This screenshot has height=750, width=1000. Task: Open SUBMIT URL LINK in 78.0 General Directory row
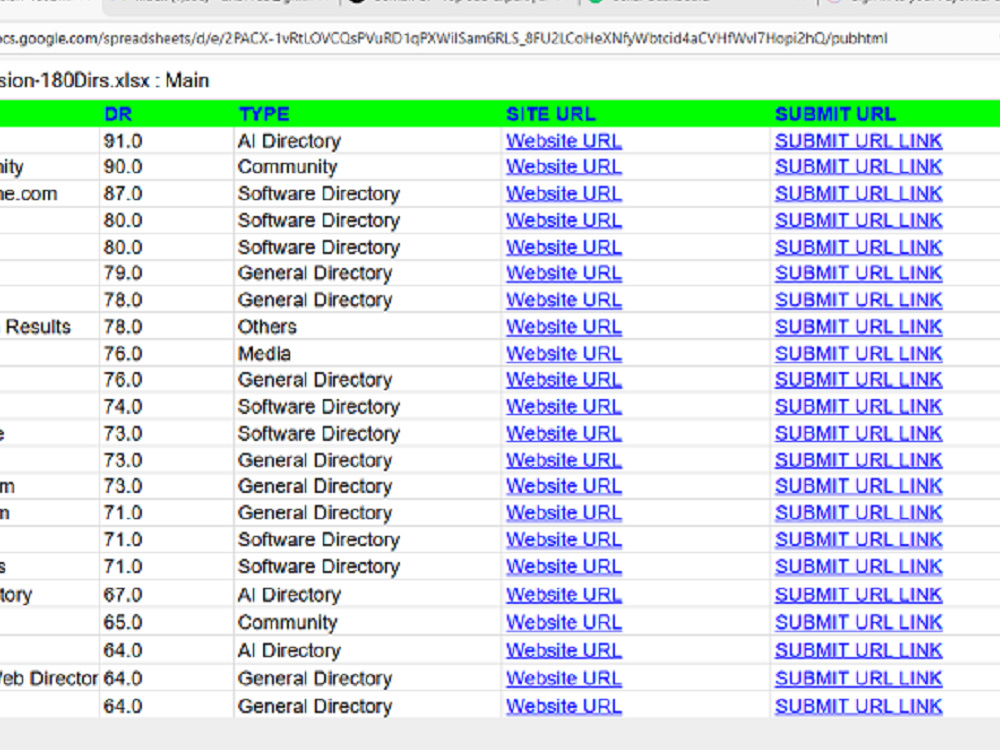pos(858,300)
